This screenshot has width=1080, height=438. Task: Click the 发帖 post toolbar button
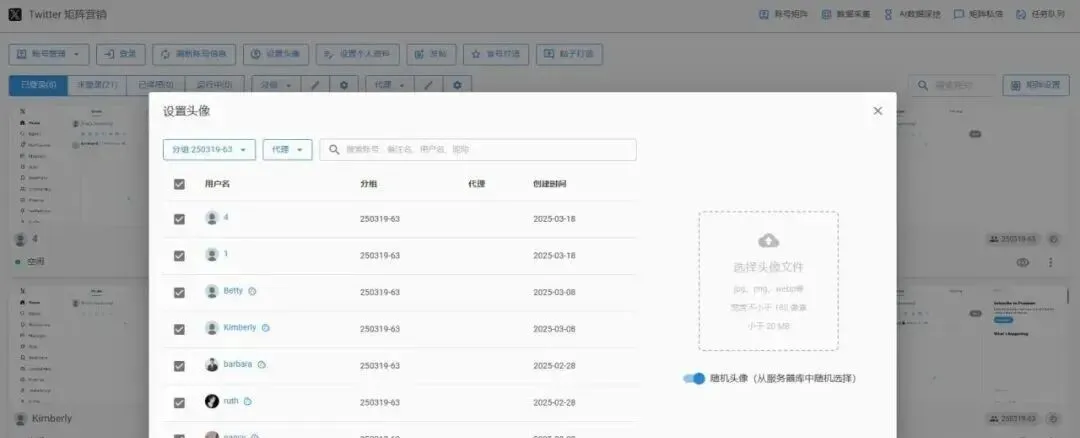point(431,54)
